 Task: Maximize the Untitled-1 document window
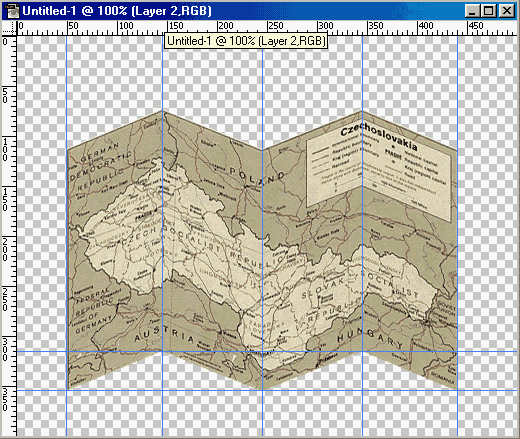(x=489, y=11)
